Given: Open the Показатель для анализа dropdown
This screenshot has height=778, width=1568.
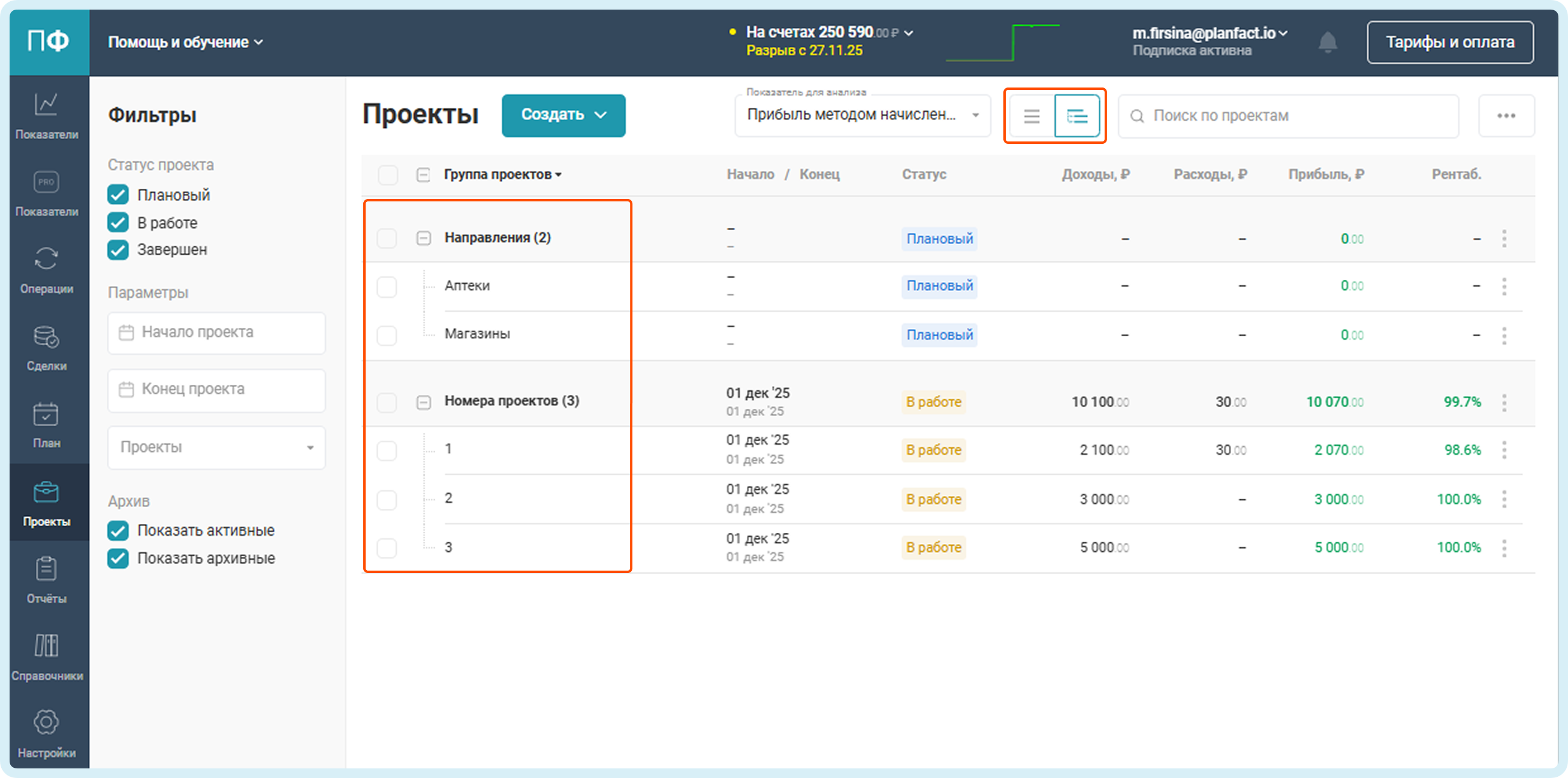Looking at the screenshot, I should point(862,115).
